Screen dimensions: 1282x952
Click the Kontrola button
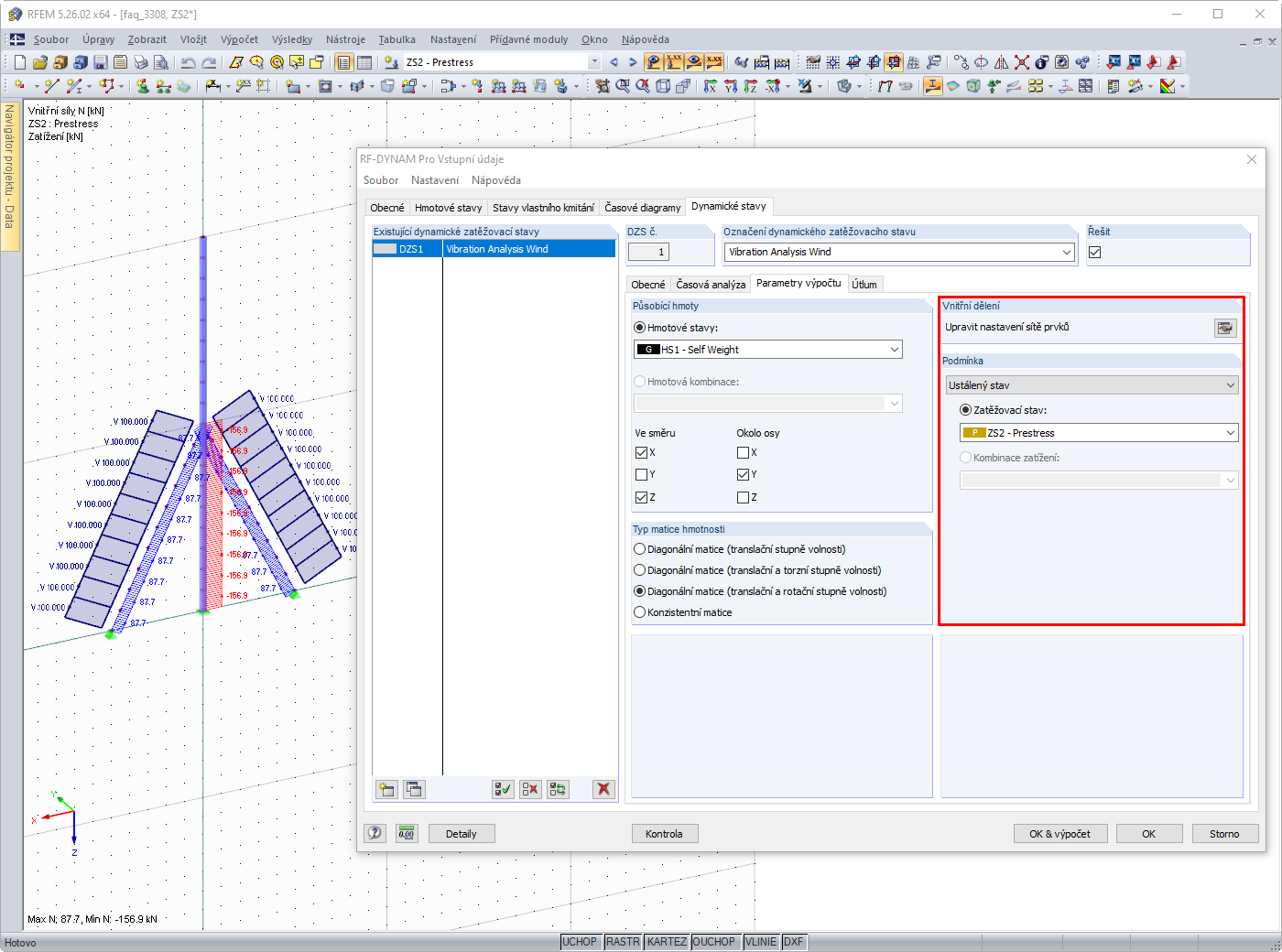(664, 834)
